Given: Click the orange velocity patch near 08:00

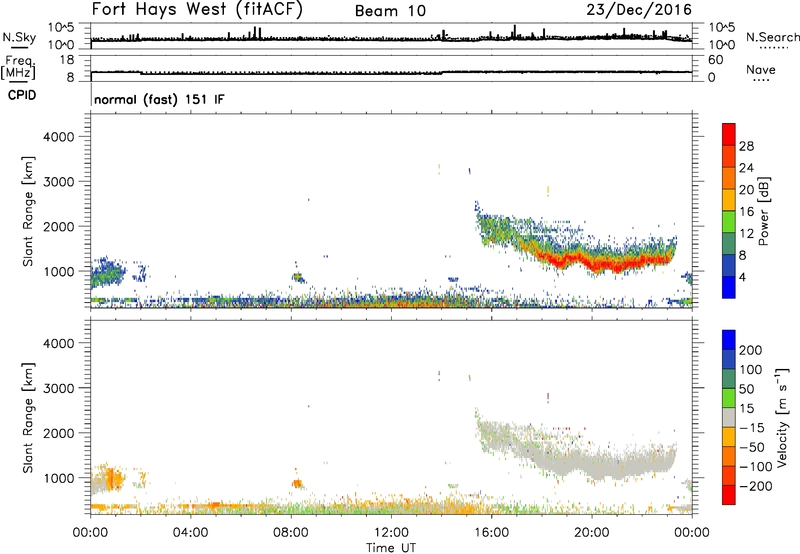Looking at the screenshot, I should [297, 483].
